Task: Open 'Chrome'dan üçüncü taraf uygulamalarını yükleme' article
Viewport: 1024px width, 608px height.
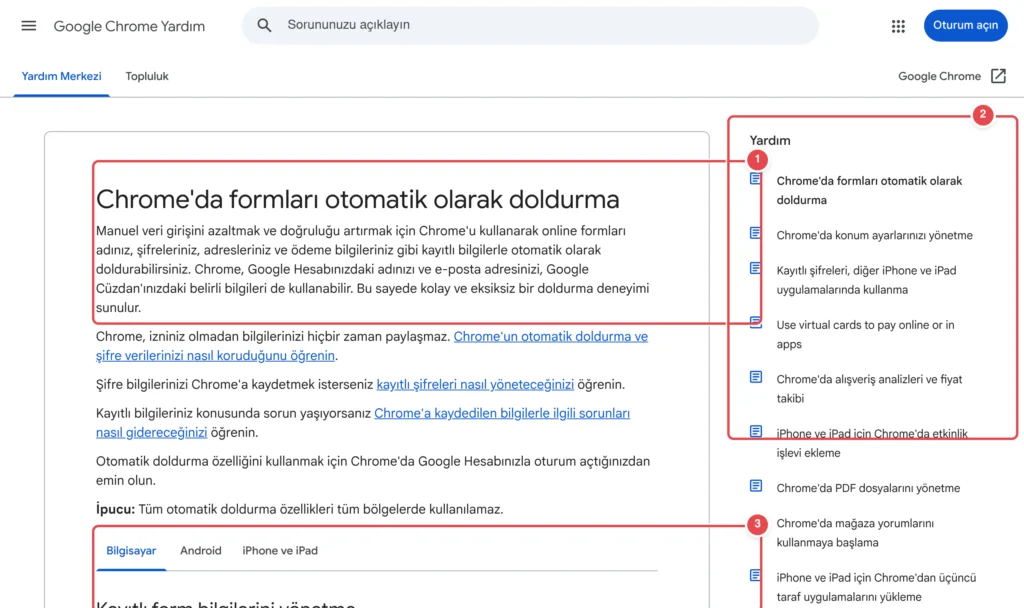Action: [876, 587]
